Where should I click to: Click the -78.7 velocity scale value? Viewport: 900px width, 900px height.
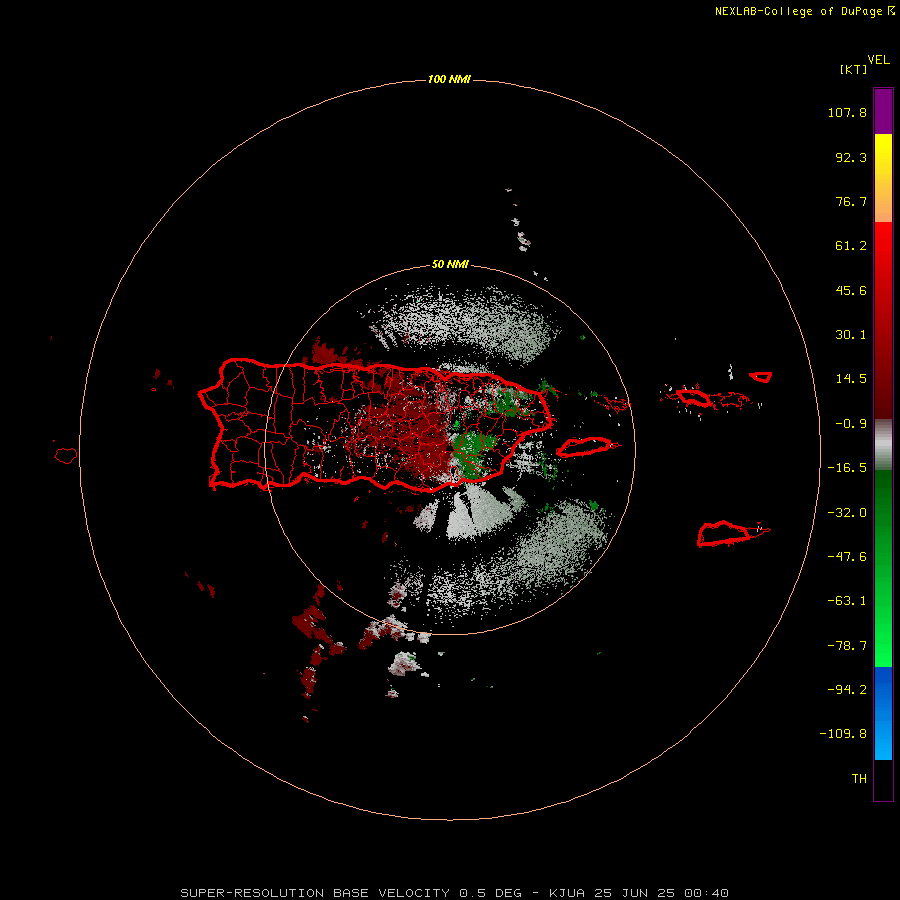point(847,646)
